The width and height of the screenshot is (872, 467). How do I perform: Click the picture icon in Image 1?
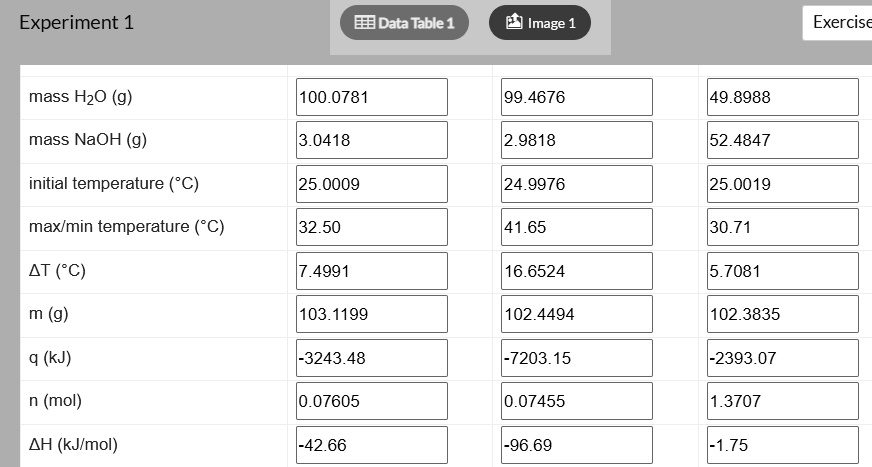pos(514,22)
